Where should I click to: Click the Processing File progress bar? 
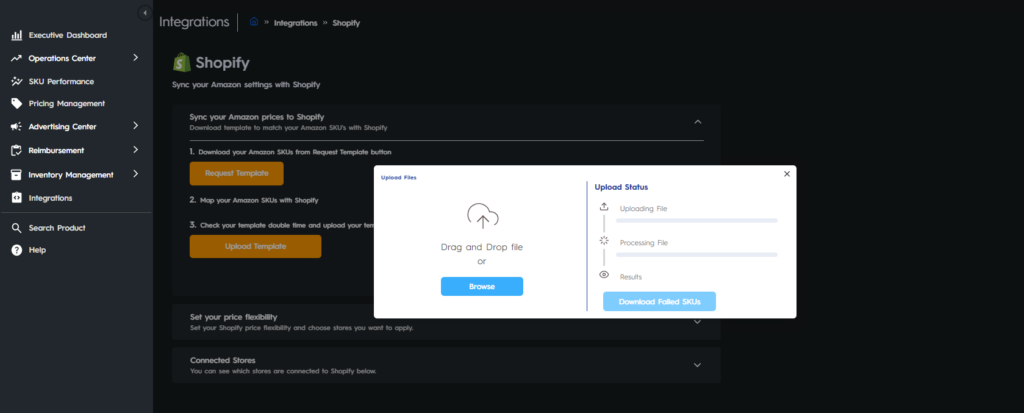pos(697,255)
